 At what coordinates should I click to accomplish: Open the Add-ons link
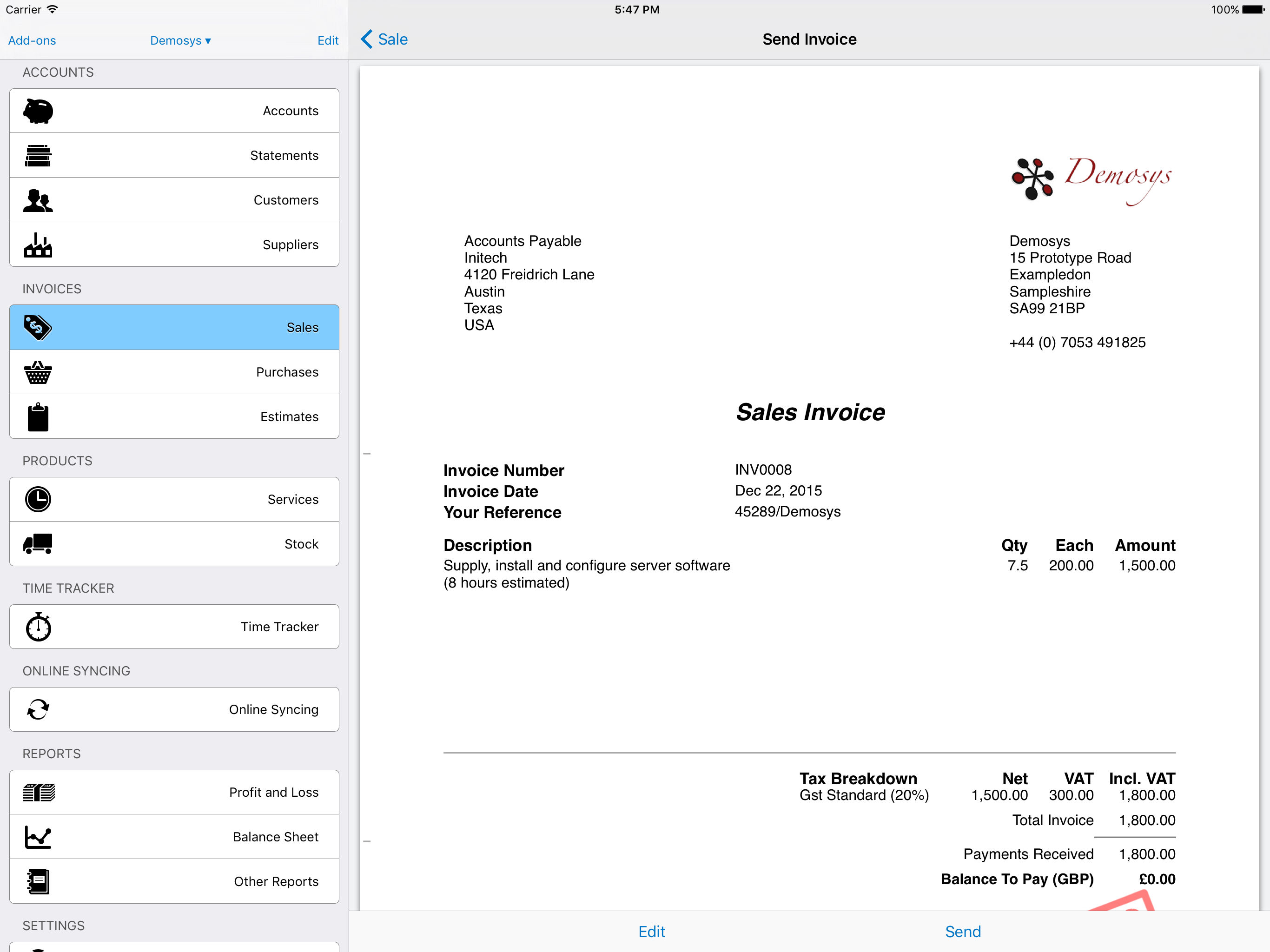[x=32, y=41]
